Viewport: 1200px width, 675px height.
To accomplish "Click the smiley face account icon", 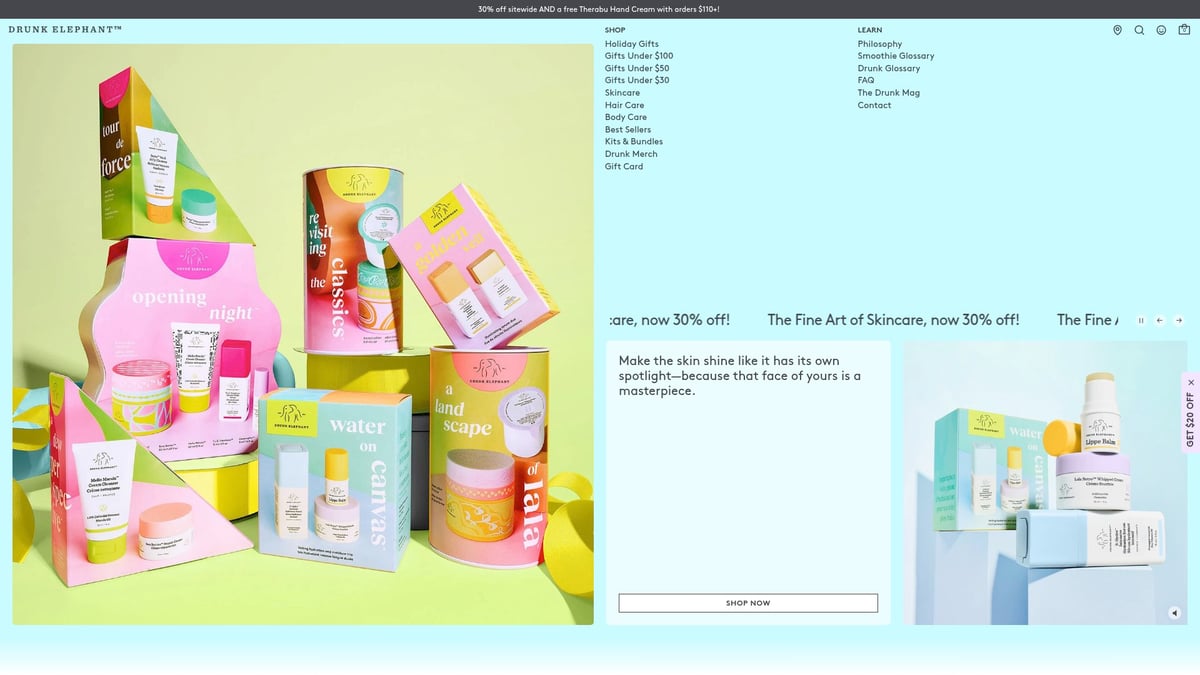I will coord(1160,30).
